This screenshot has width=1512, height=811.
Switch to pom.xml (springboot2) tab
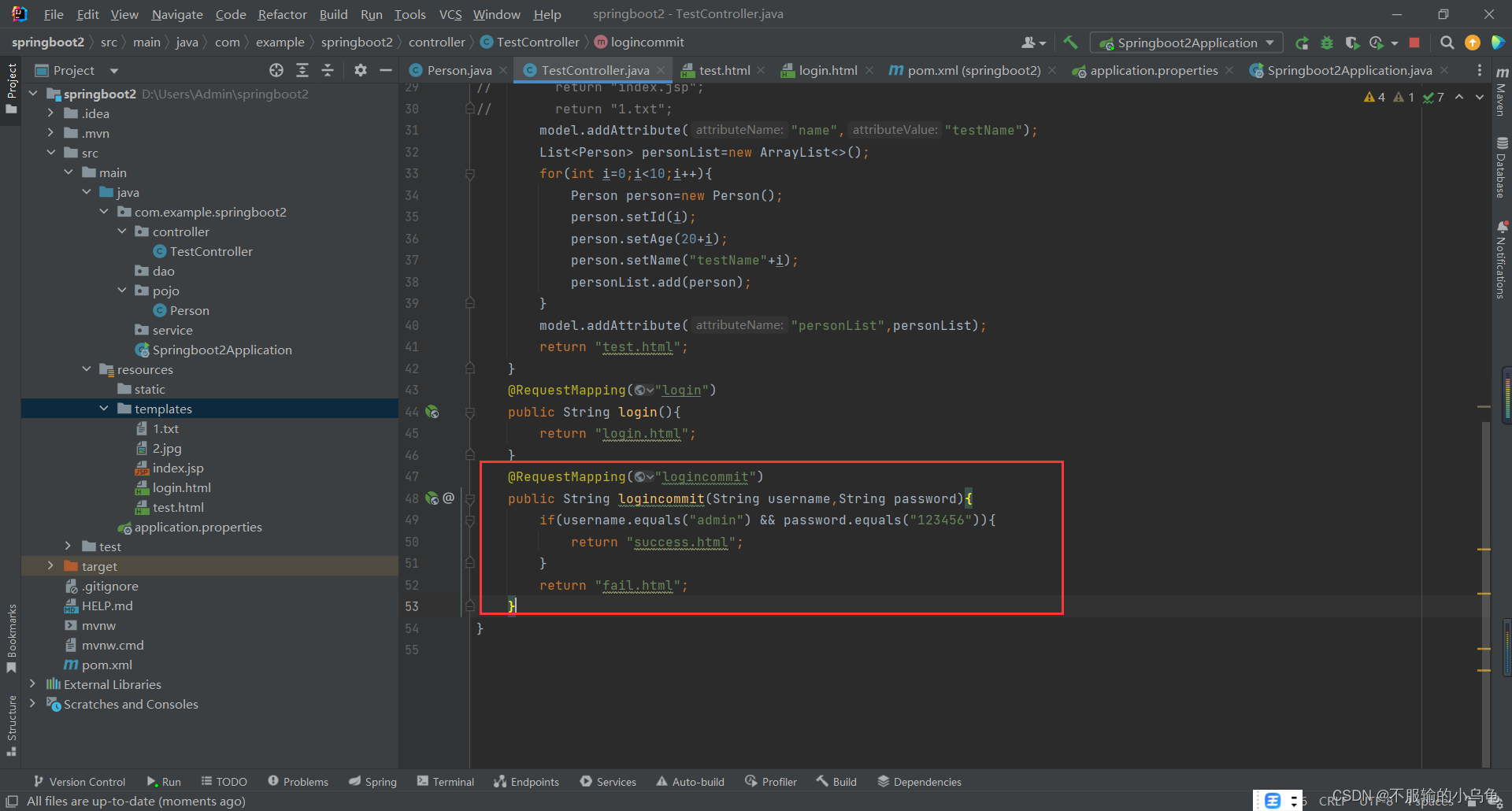coord(973,71)
